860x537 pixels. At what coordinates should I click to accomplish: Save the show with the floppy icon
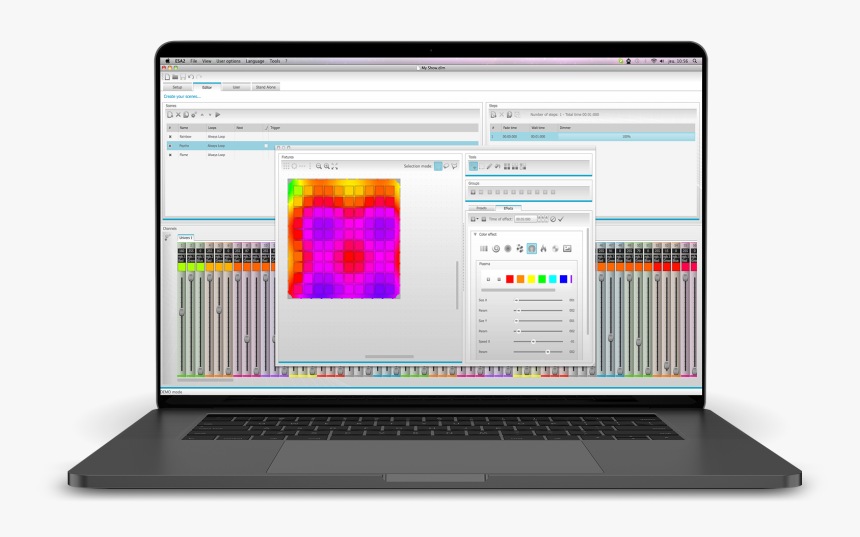click(183, 77)
